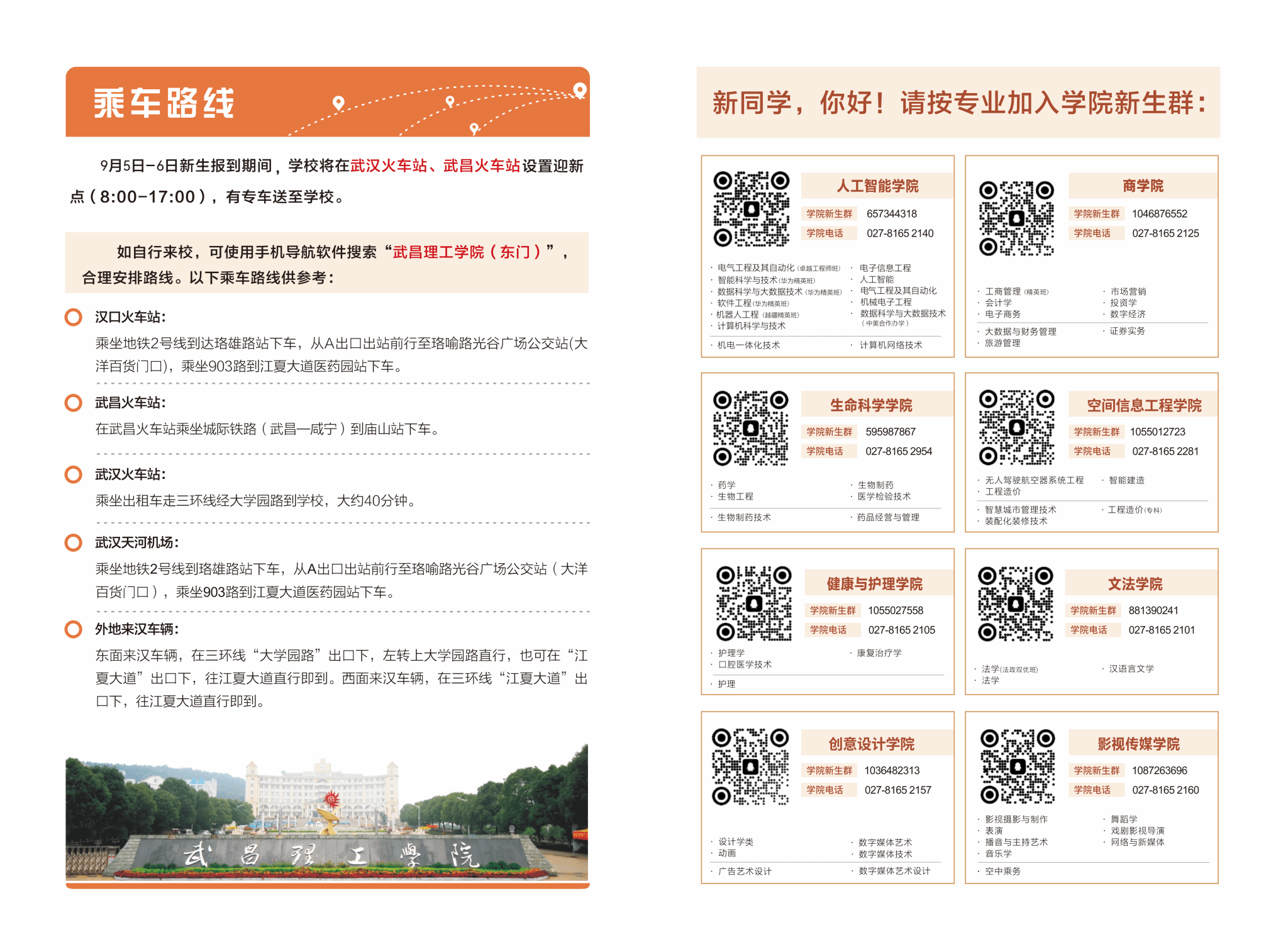Click the 商学院 QR code

coord(1016,218)
